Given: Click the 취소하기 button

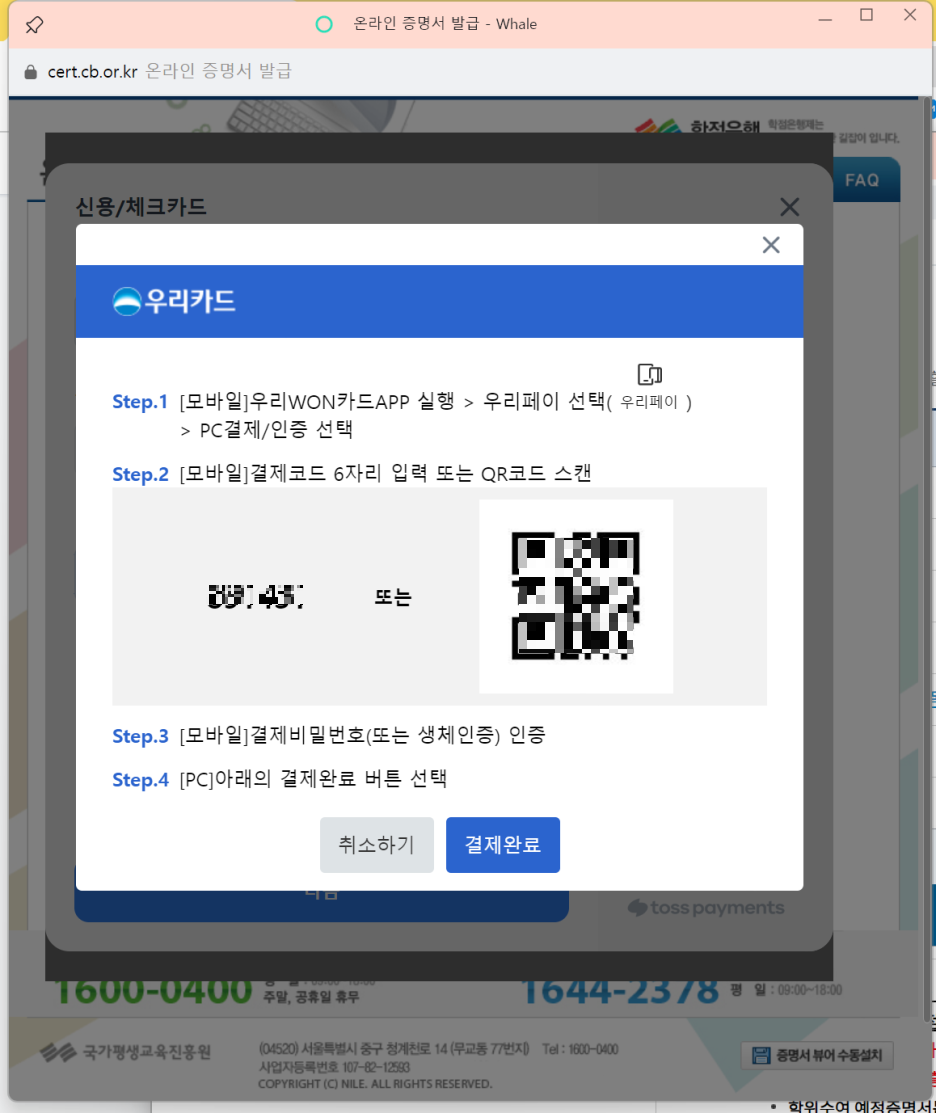Looking at the screenshot, I should coord(377,845).
